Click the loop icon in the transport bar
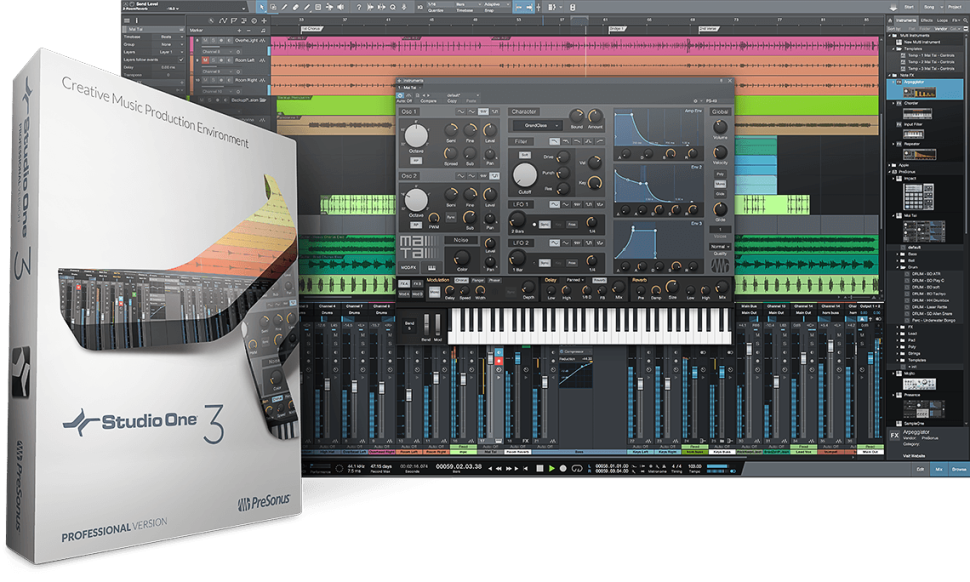Viewport: 970px width, 582px height. pyautogui.click(x=577, y=468)
